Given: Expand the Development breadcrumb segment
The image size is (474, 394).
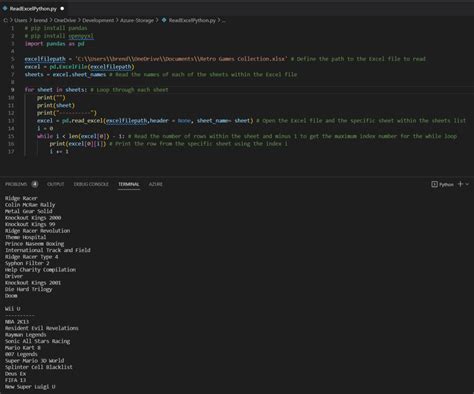Looking at the screenshot, I should [x=98, y=20].
